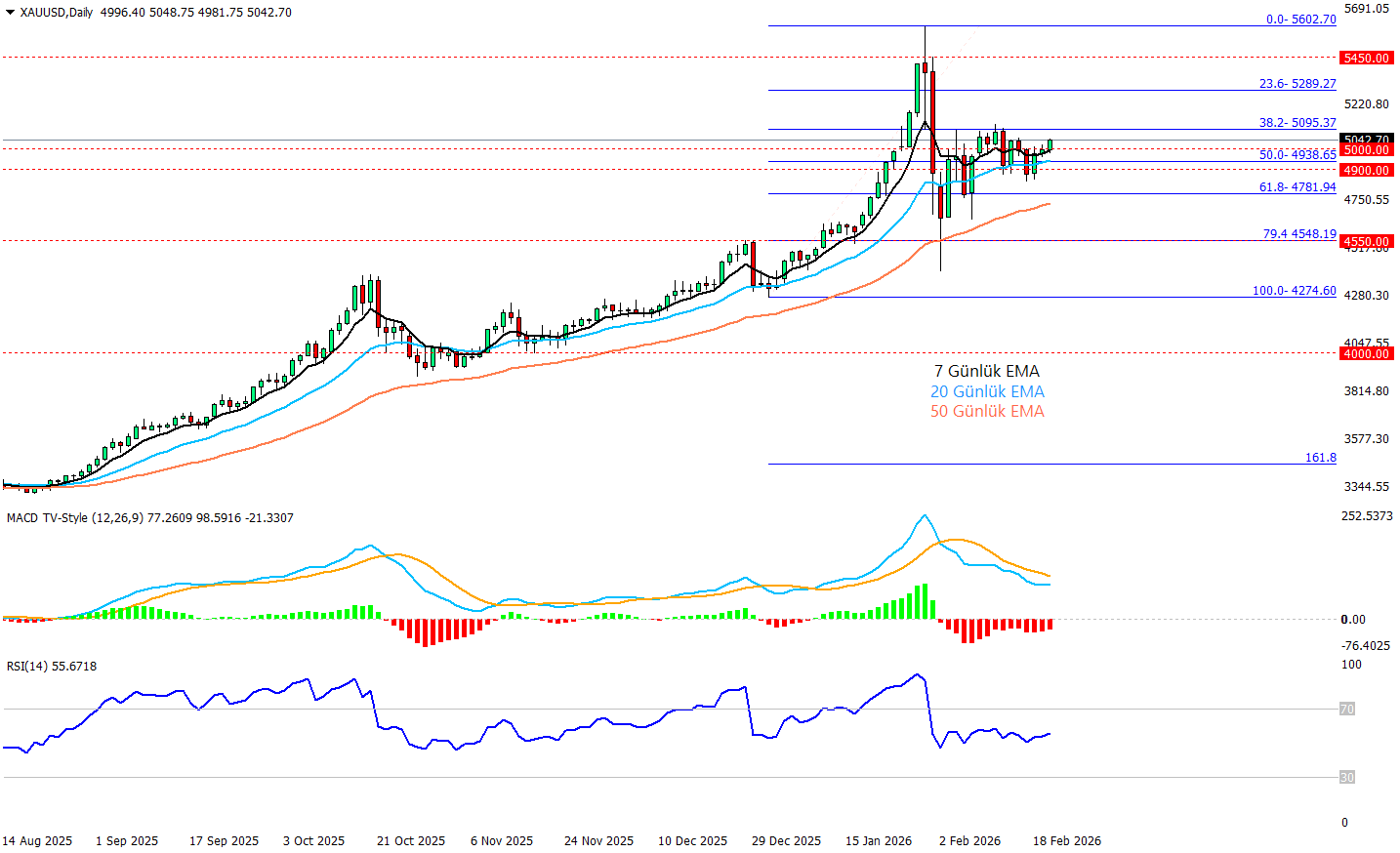Click the Fibonacci 161.8 extension label

tap(1320, 458)
